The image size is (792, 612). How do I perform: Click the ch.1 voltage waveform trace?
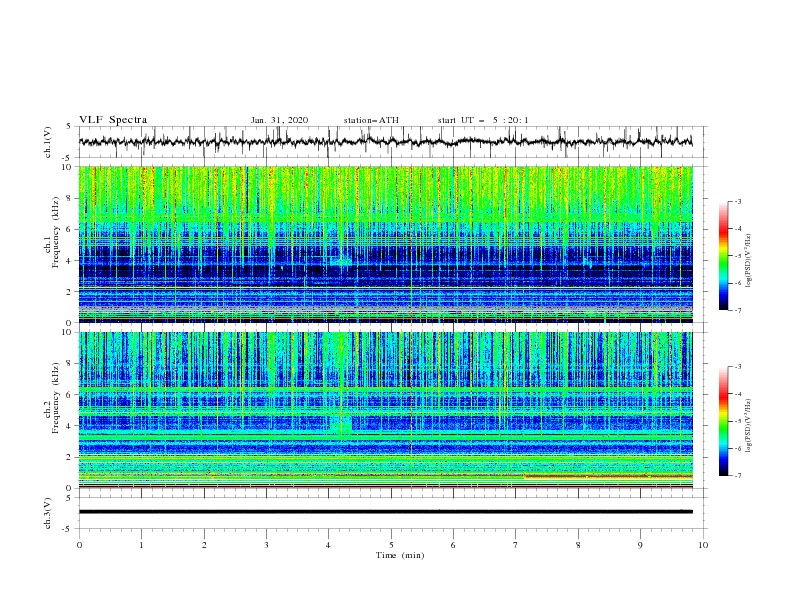(385, 142)
